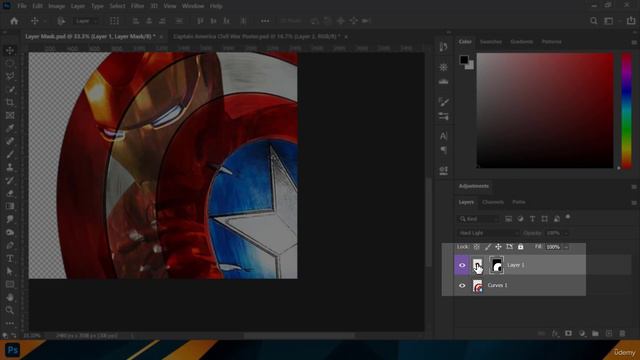The image size is (640, 360).
Task: Select the Crop tool
Action: tap(10, 102)
